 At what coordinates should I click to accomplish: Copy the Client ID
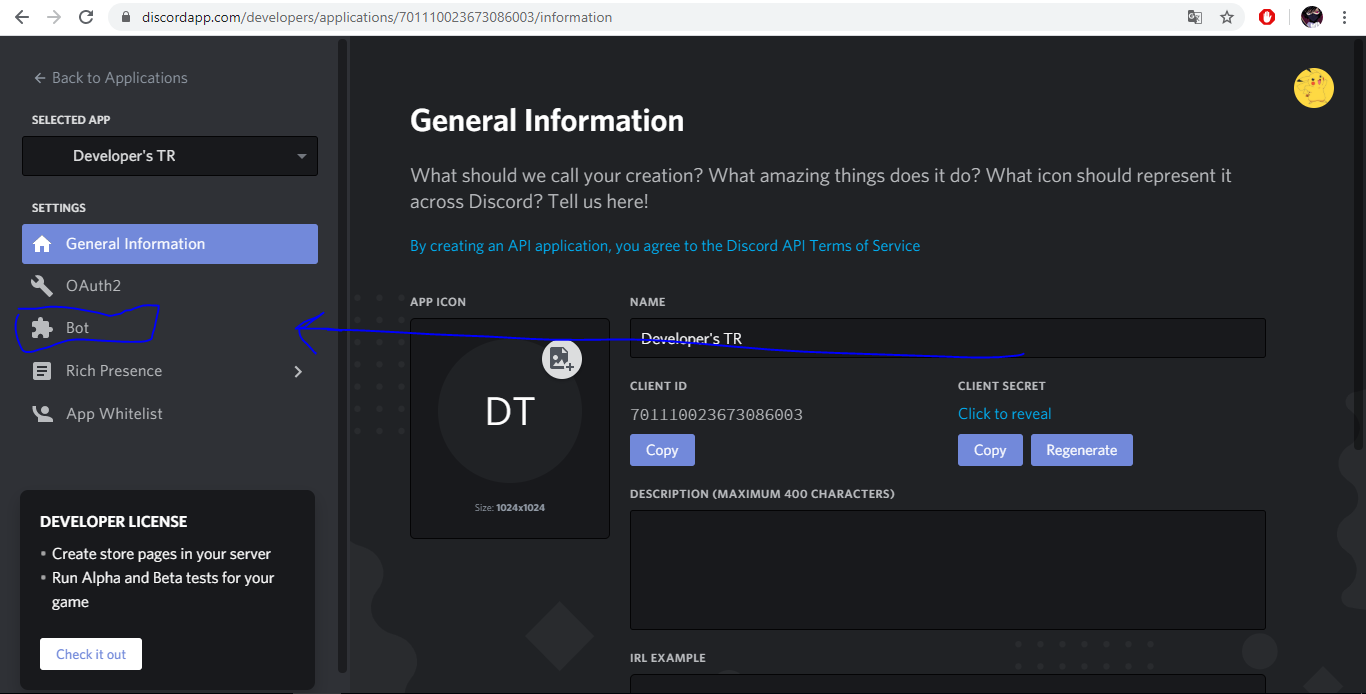[x=662, y=449]
